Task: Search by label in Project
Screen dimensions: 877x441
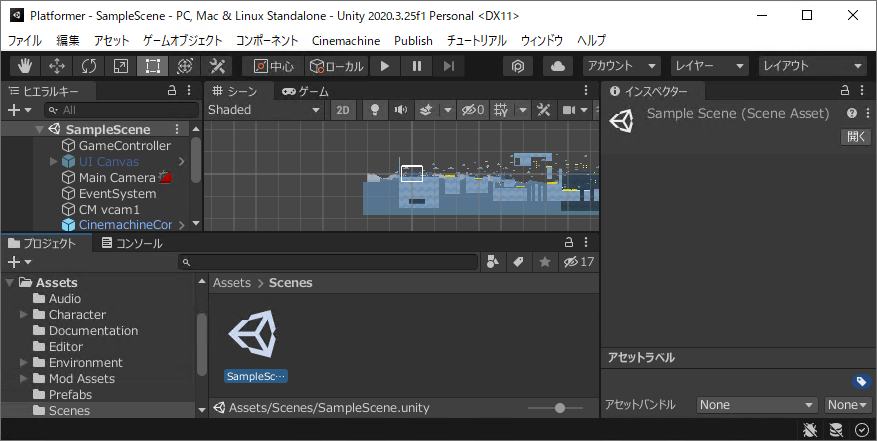Action: [518, 262]
